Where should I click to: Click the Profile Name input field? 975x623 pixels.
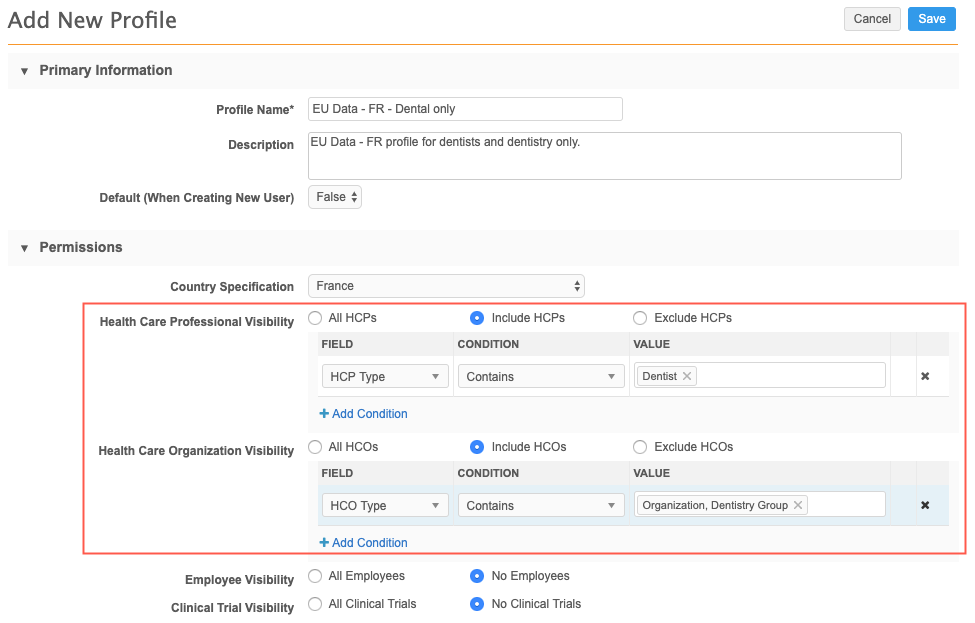(x=465, y=109)
